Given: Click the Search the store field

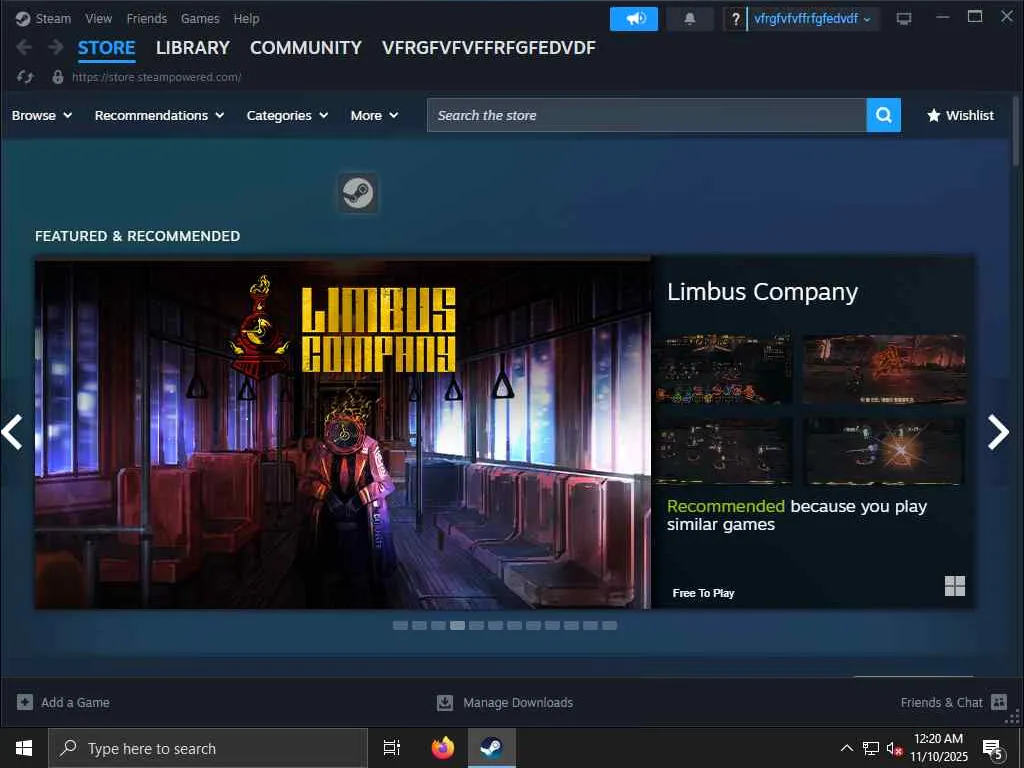Looking at the screenshot, I should (647, 115).
